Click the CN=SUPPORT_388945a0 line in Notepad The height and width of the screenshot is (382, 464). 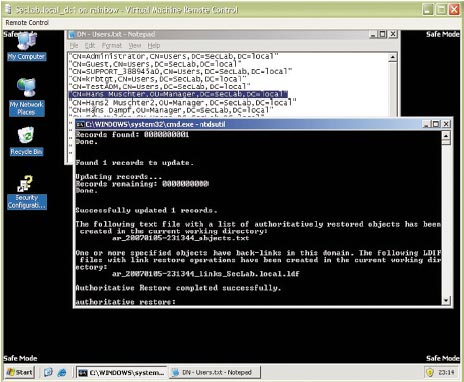181,71
